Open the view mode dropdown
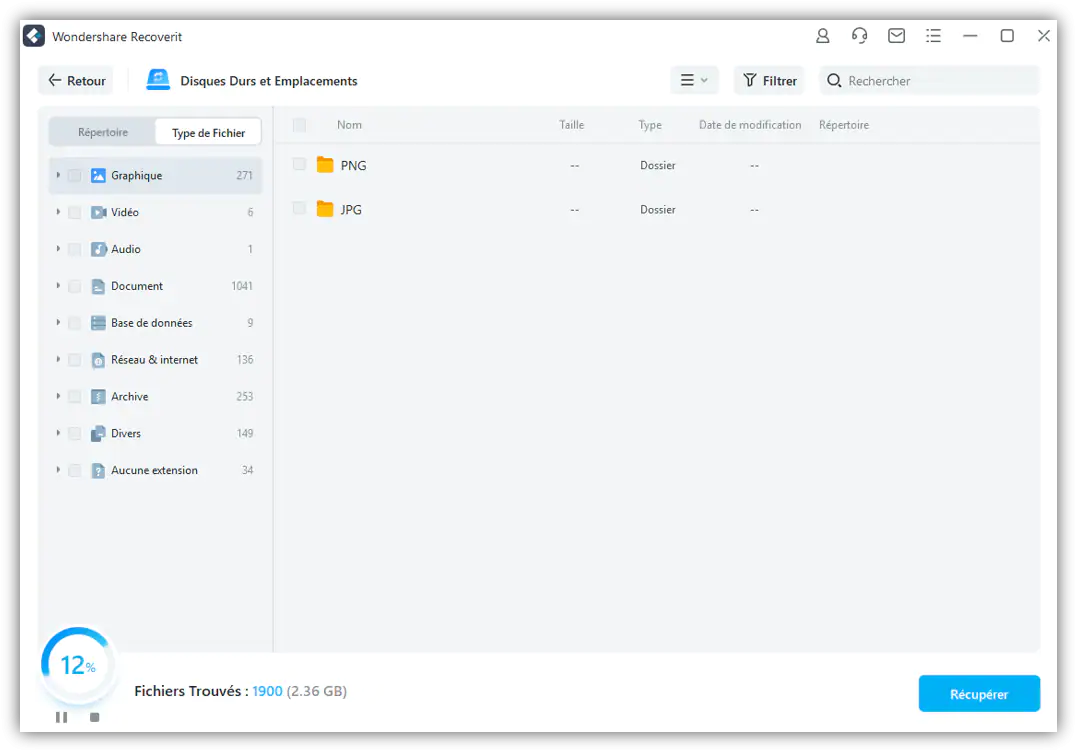The image size is (1077, 752). tap(694, 80)
